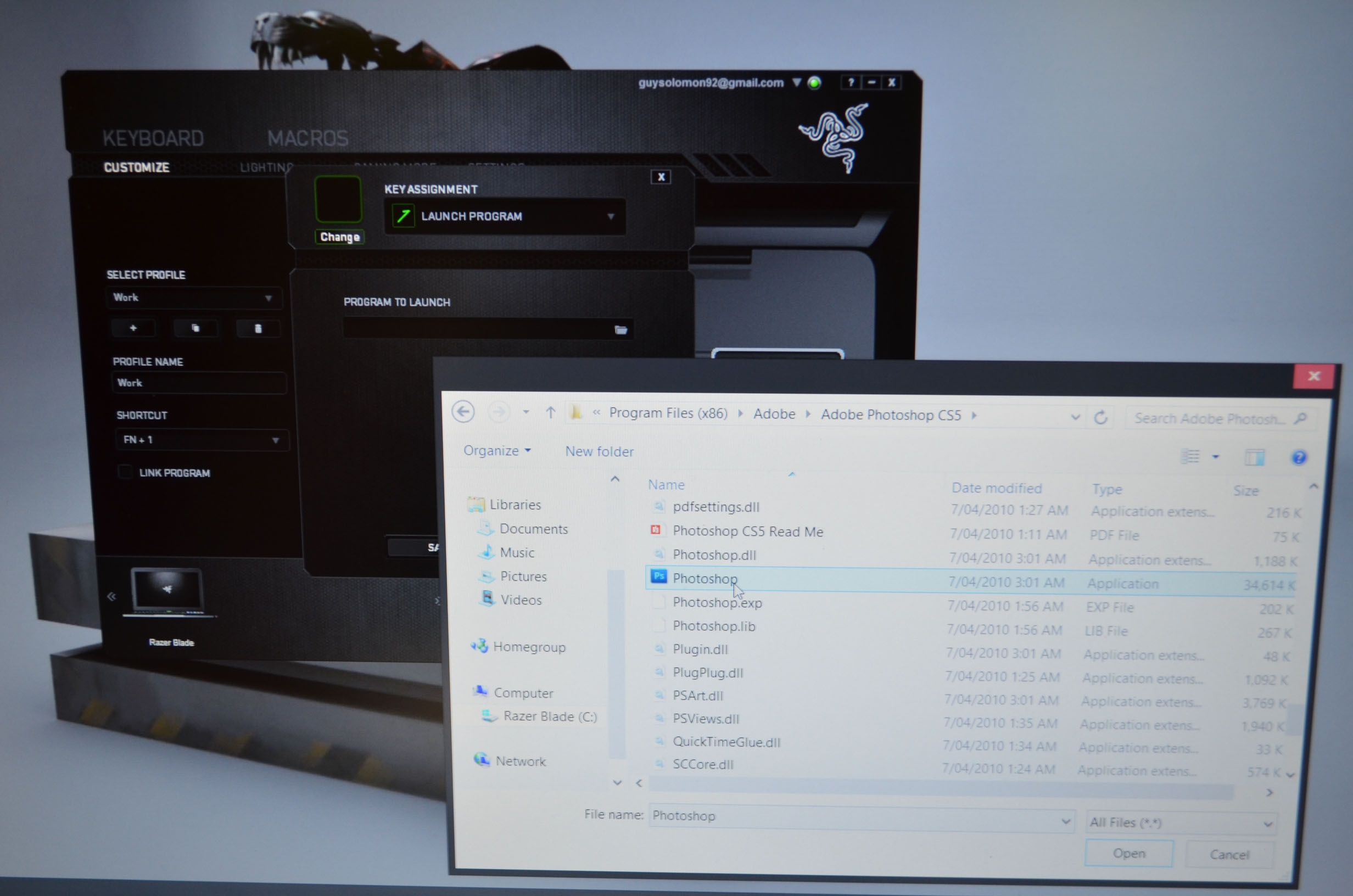This screenshot has width=1353, height=896.
Task: Select the Photoshop.exp file
Action: pos(717,602)
